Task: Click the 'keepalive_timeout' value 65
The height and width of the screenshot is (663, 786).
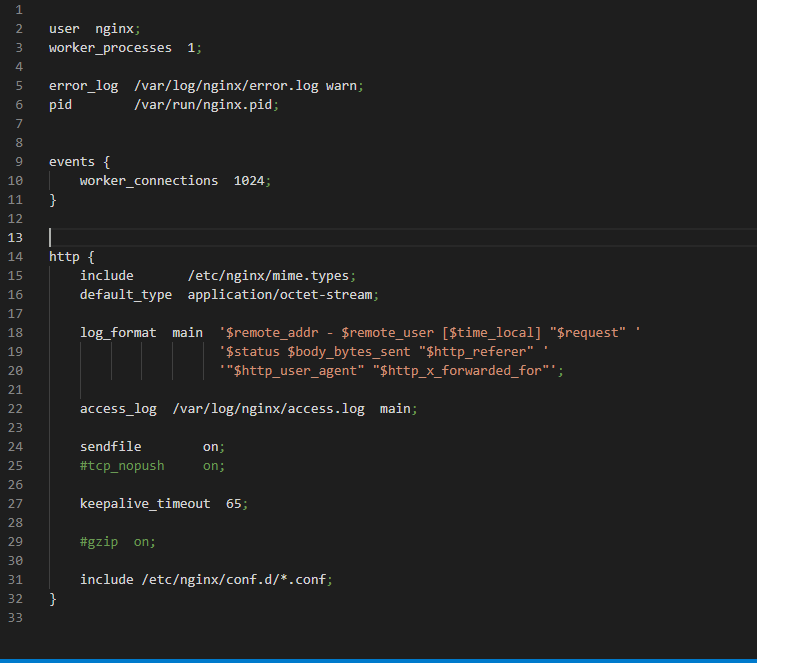Action: tap(233, 504)
